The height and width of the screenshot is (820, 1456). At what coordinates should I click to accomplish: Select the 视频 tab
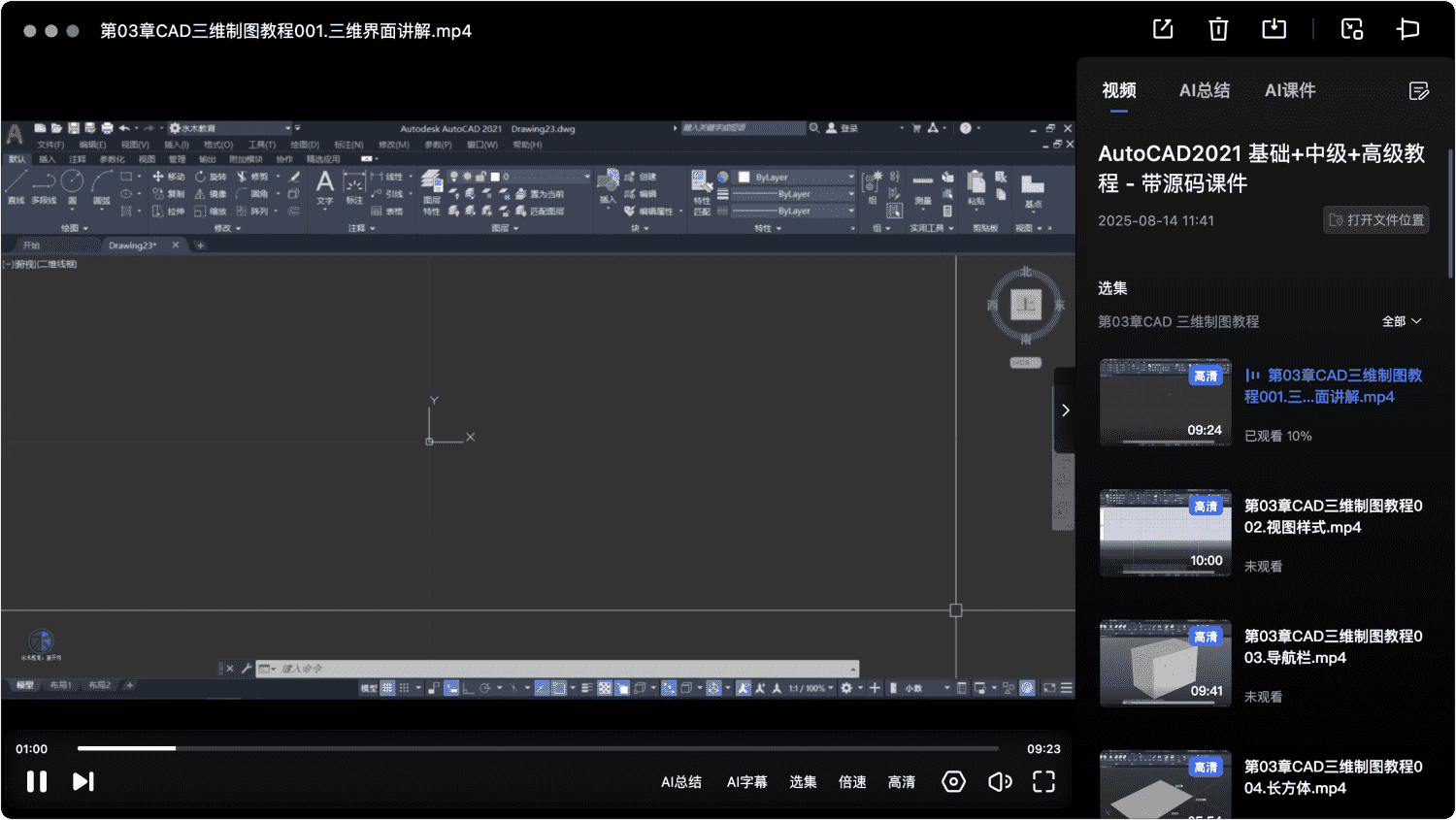(1119, 90)
